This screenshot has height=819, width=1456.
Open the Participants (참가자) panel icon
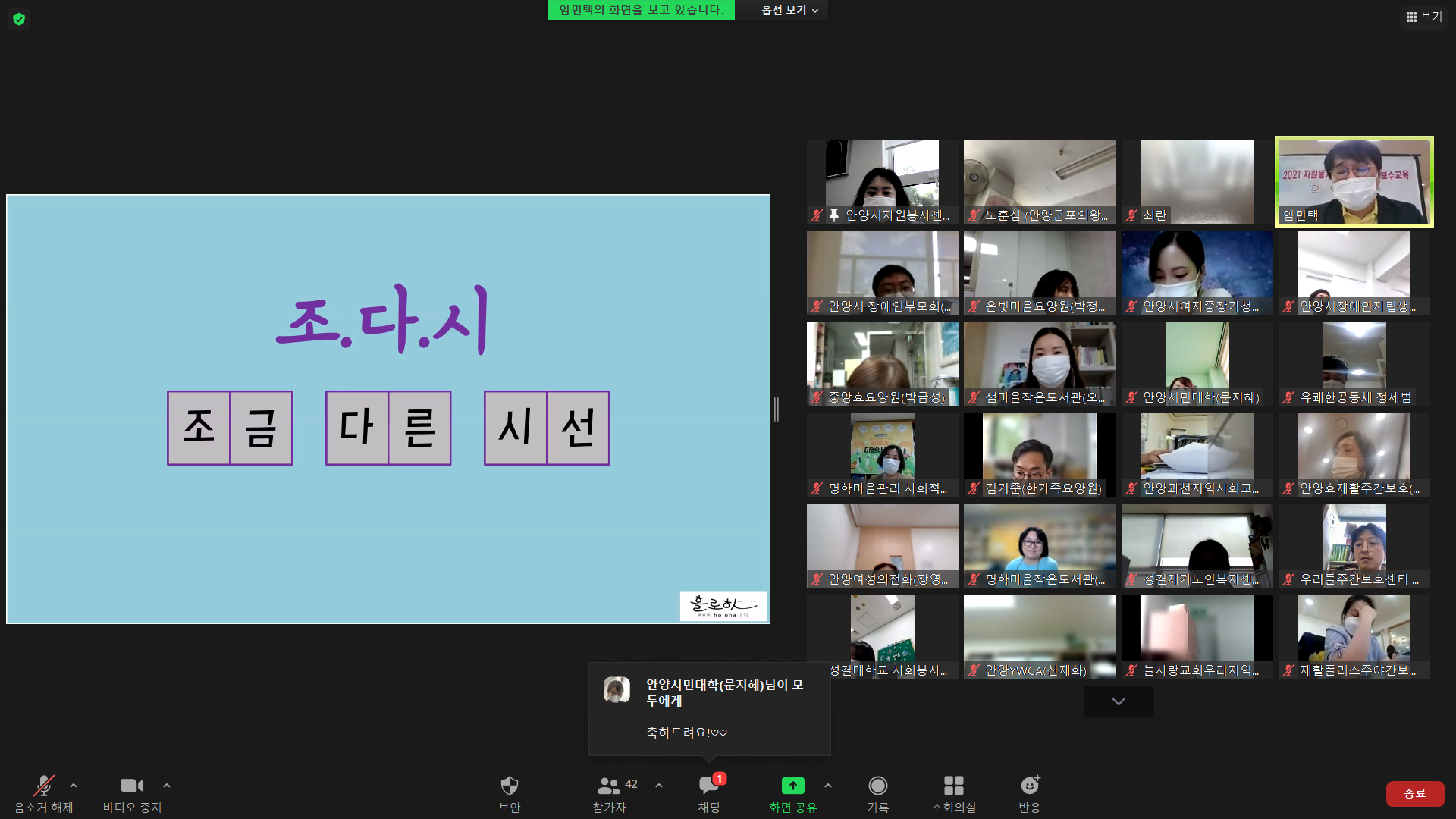[x=609, y=786]
